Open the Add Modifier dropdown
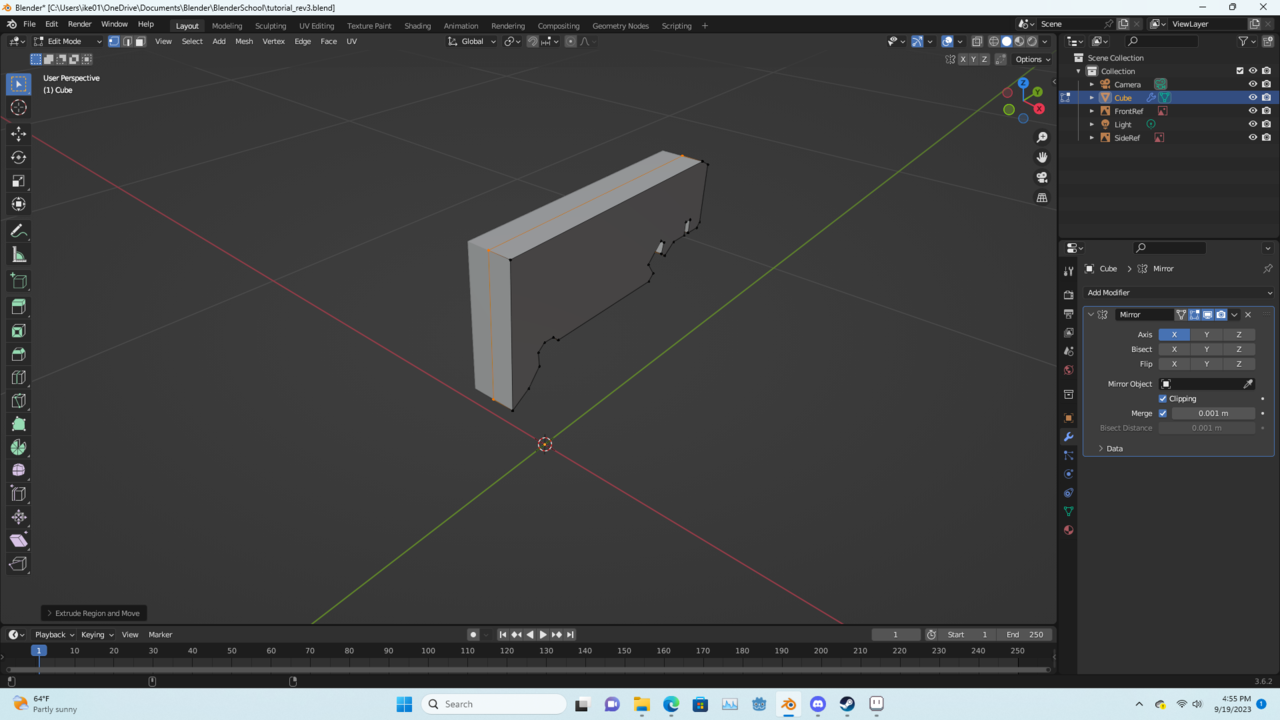Image resolution: width=1280 pixels, height=720 pixels. 1178,292
